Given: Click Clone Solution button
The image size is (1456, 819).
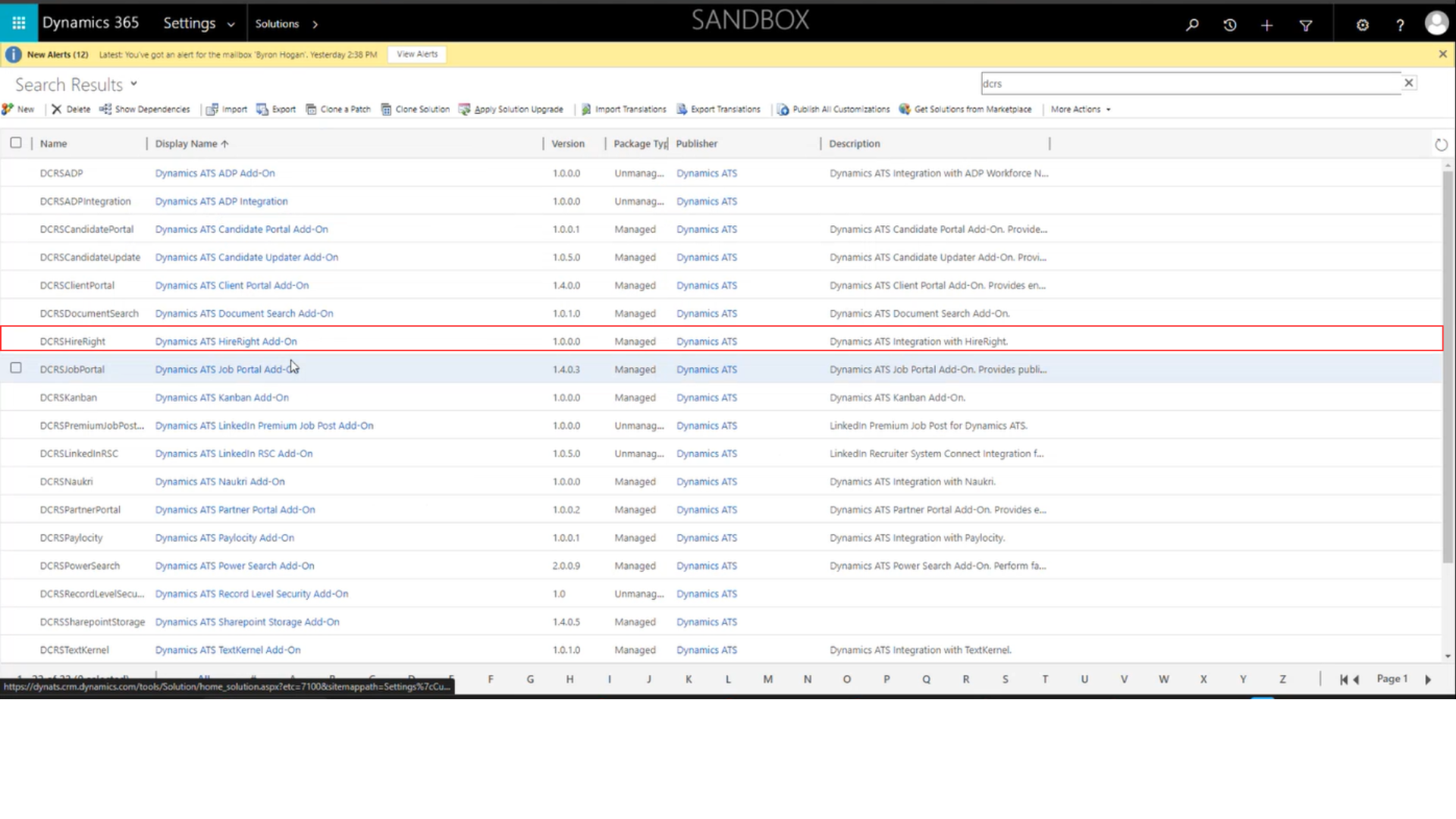Looking at the screenshot, I should (415, 109).
